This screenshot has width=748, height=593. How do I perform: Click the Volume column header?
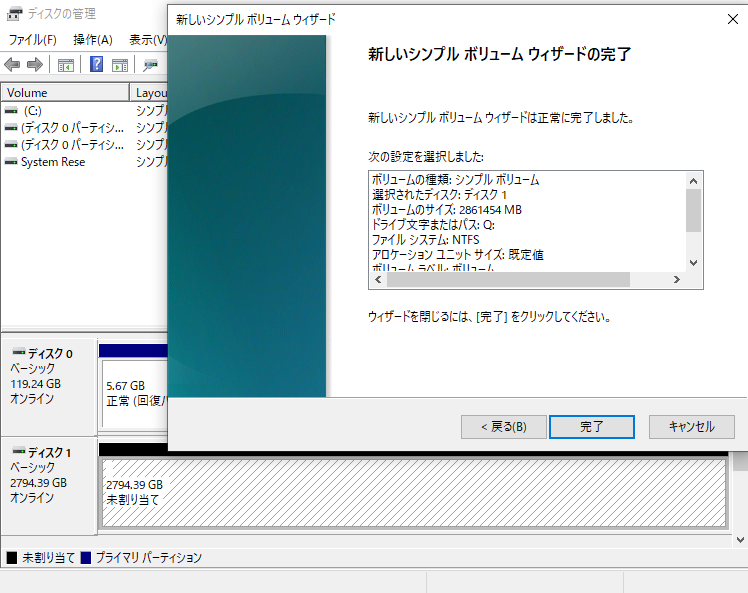pyautogui.click(x=65, y=93)
